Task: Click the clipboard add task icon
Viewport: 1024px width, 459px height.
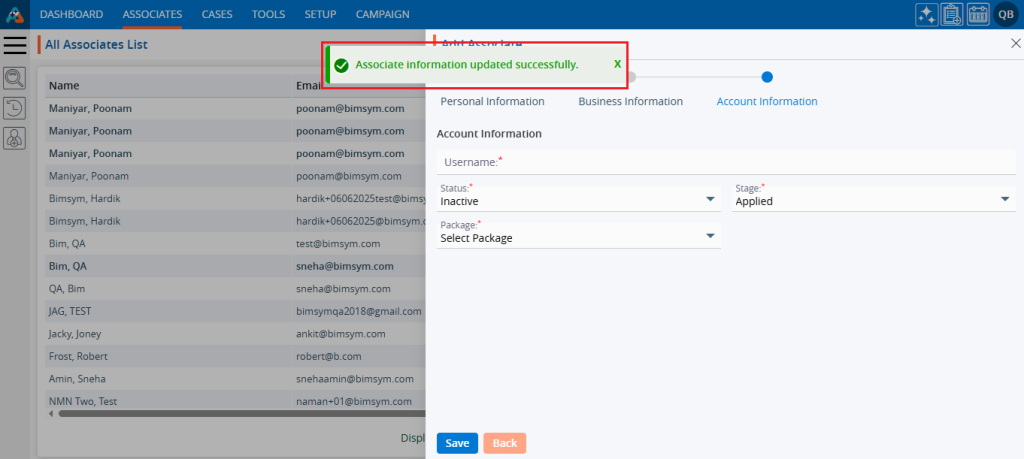Action: [952, 14]
